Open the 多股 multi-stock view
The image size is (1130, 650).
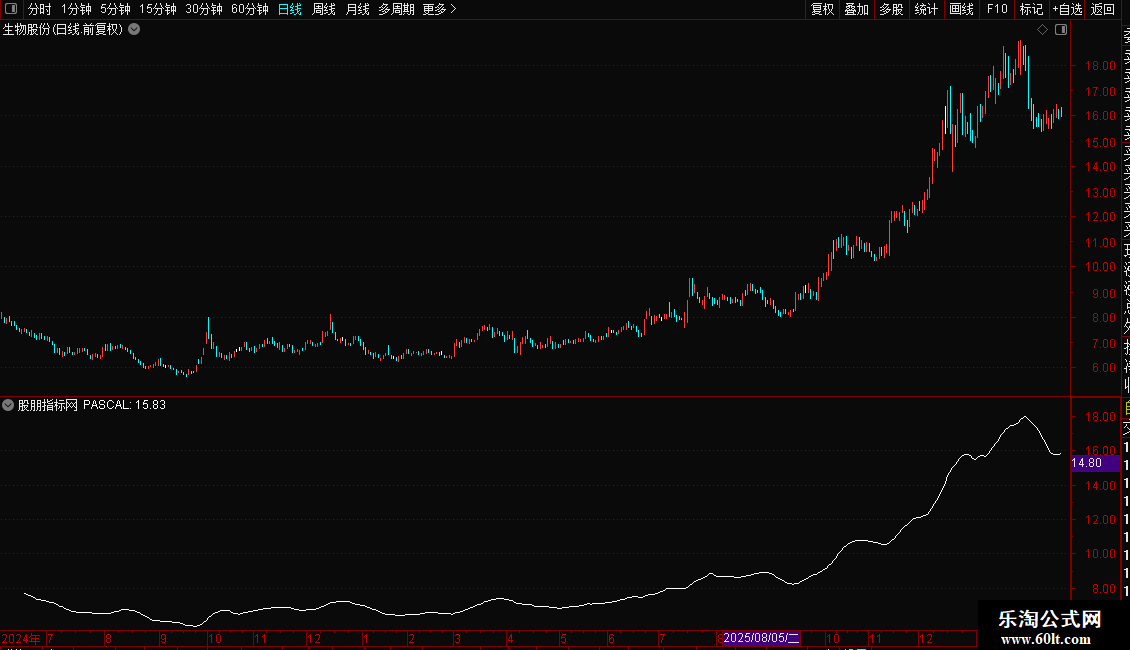coord(891,9)
